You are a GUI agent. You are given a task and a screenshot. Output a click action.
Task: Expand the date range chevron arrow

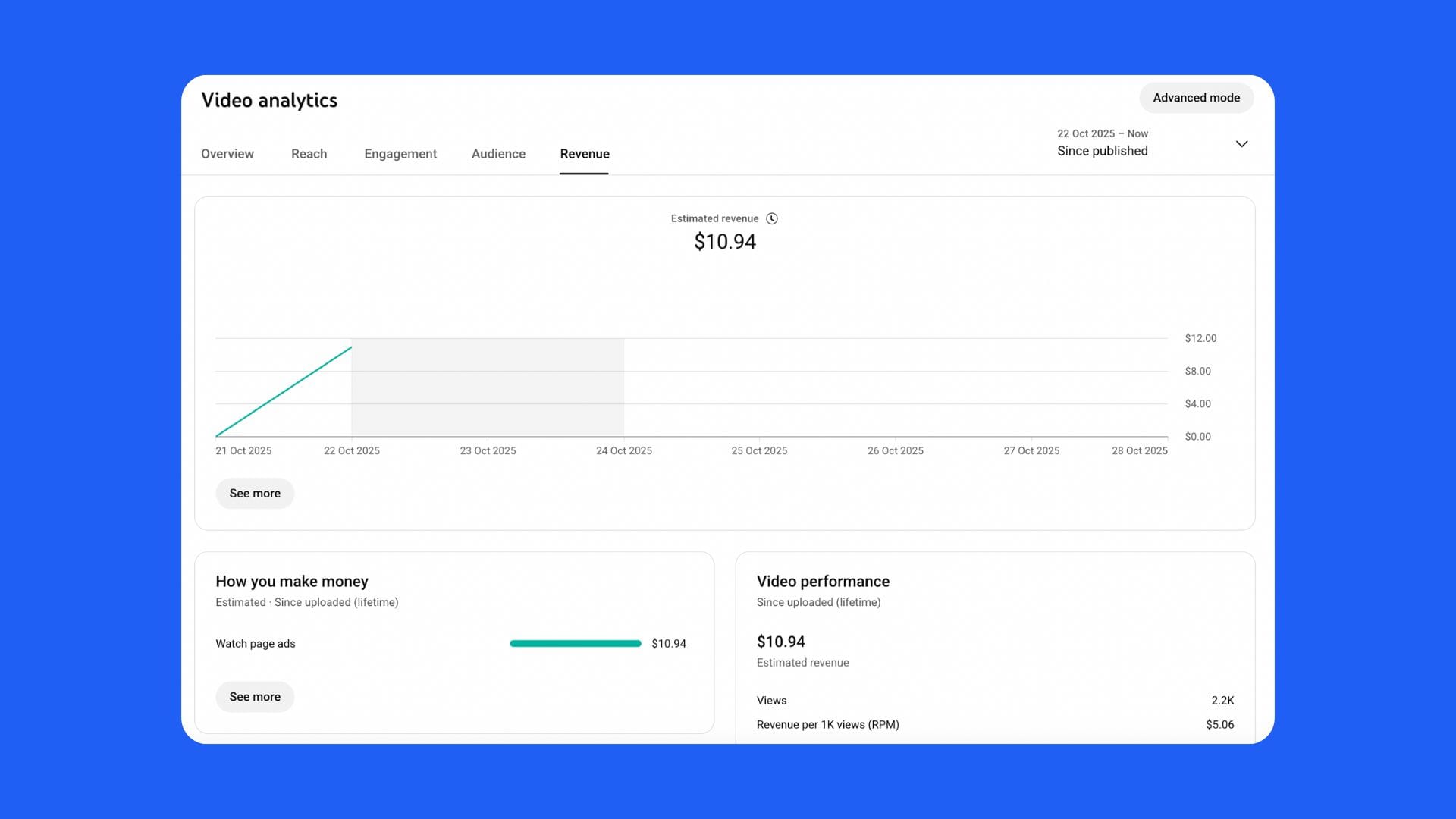tap(1241, 144)
